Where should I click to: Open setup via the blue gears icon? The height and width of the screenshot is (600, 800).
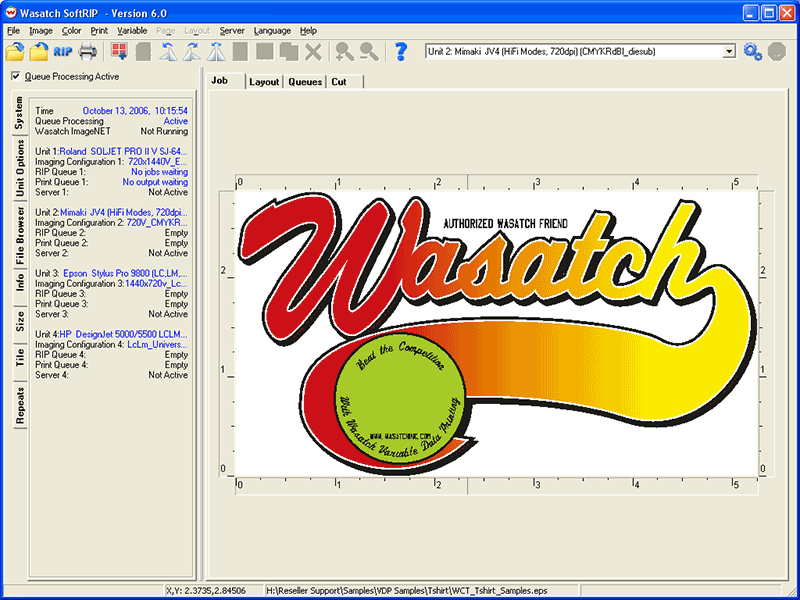[x=753, y=52]
